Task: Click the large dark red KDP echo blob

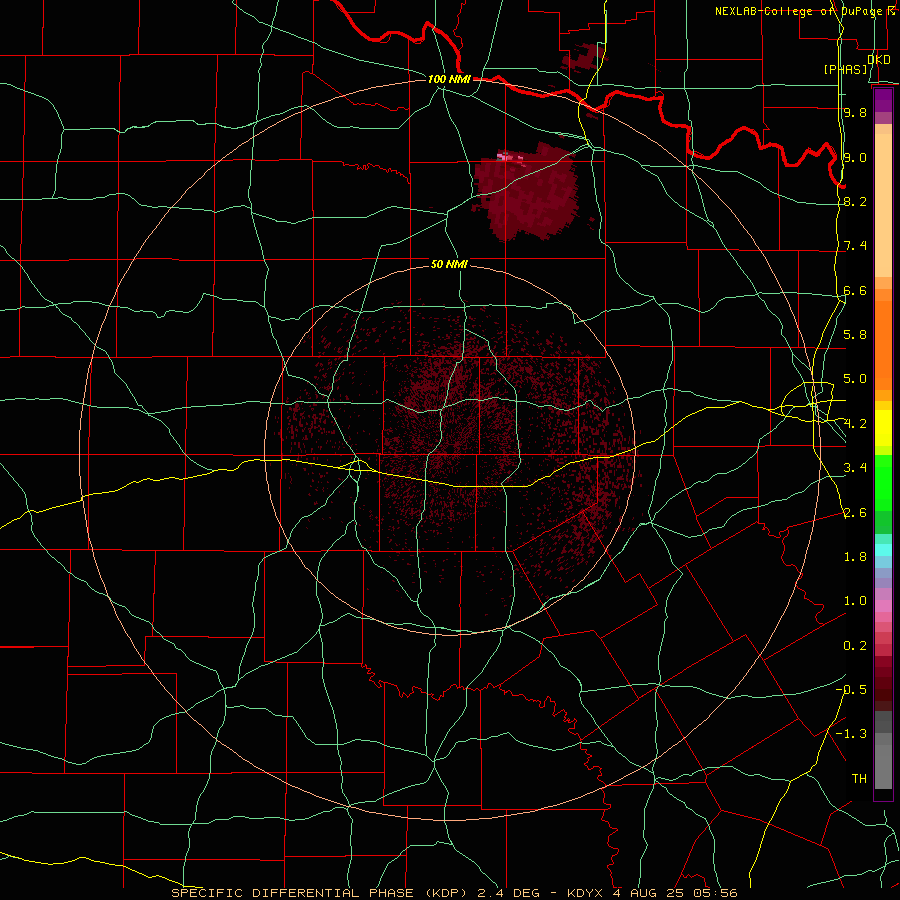Action: tap(527, 192)
